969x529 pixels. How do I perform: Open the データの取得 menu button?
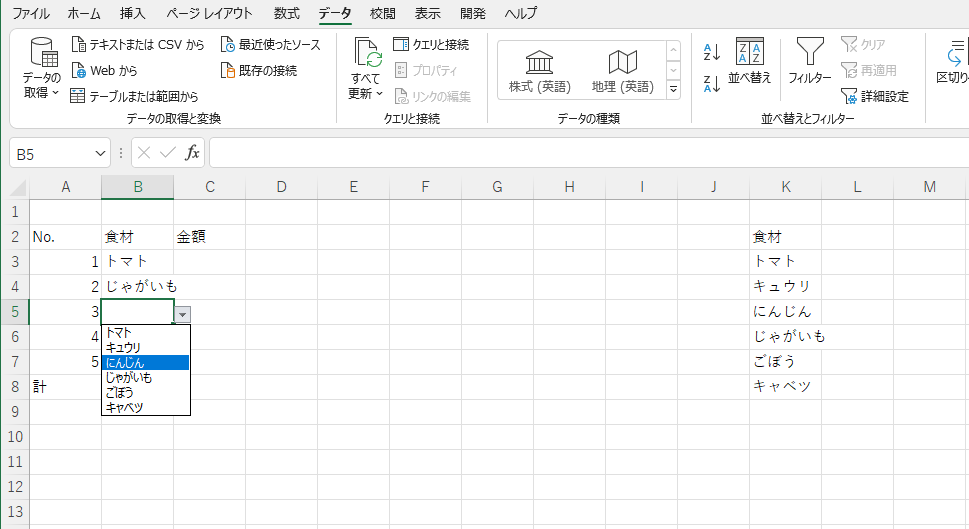click(41, 68)
